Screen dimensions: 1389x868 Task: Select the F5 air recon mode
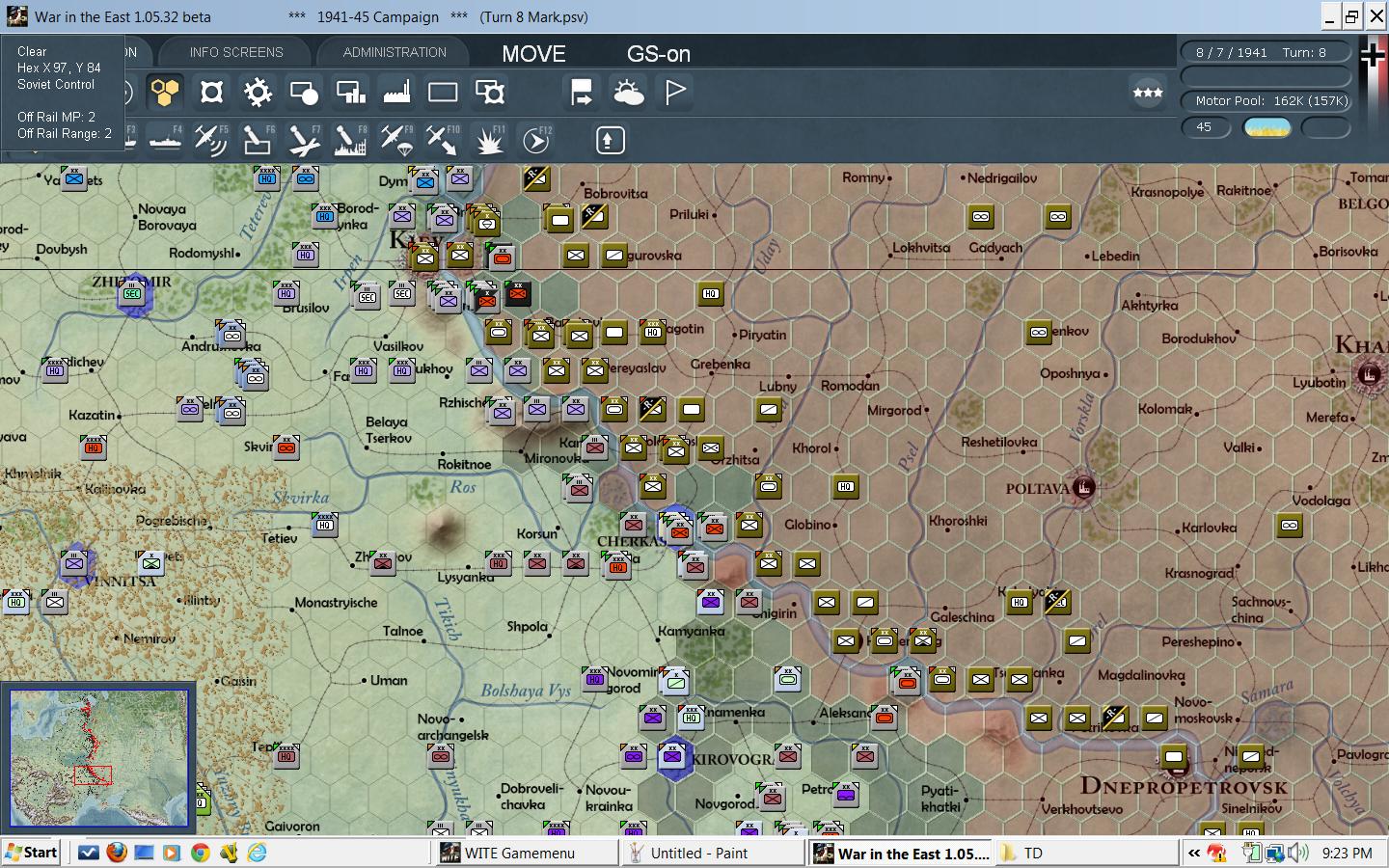pos(211,141)
